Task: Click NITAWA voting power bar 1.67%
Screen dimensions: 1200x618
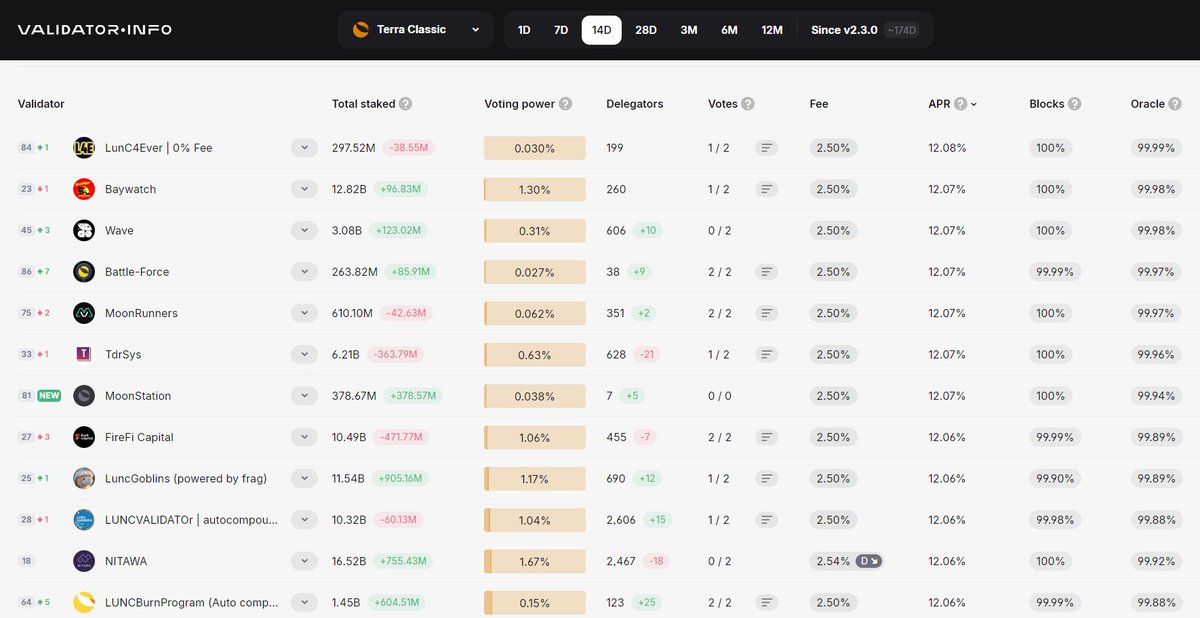Action: 535,561
